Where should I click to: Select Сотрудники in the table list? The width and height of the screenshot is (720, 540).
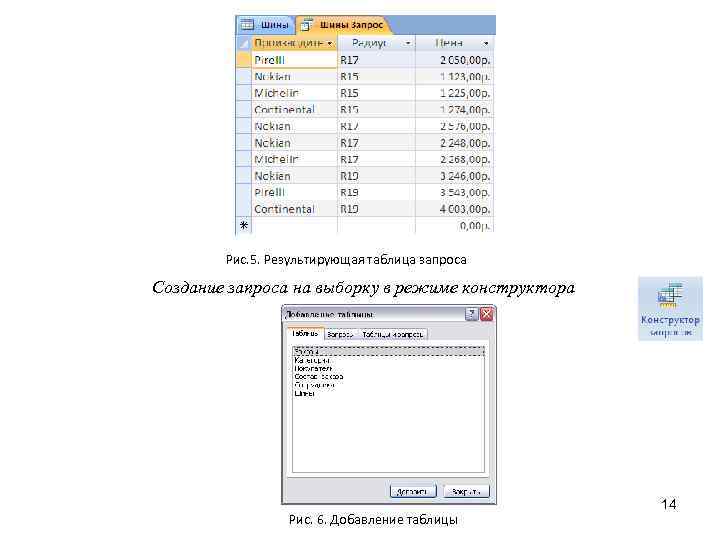pyautogui.click(x=388, y=385)
